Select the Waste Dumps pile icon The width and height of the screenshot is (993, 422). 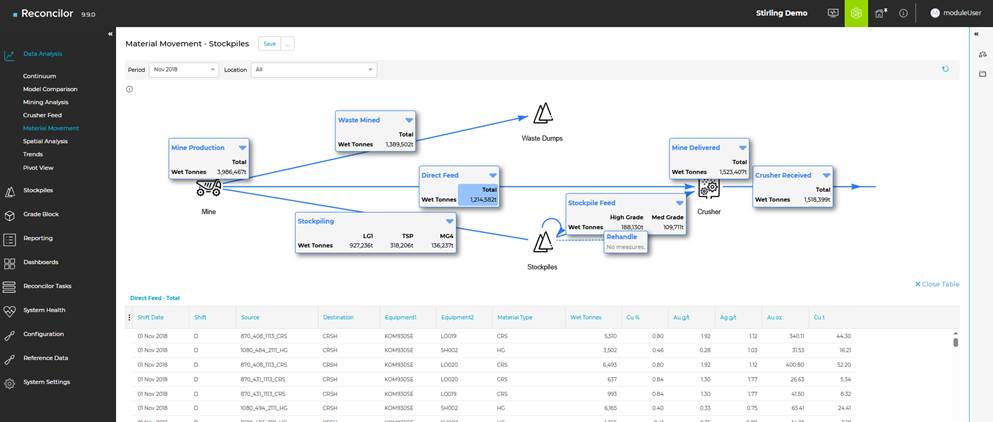(543, 113)
